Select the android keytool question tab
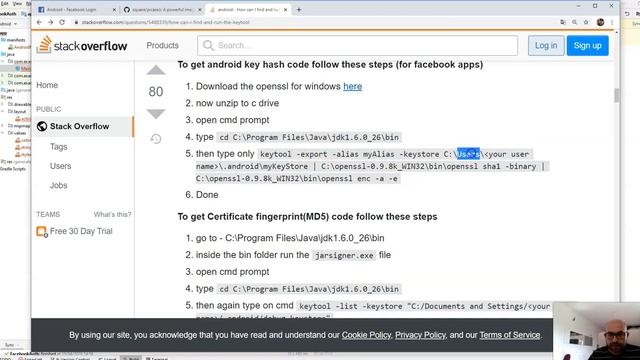Screen dimensions: 640x360 (x=247, y=9)
